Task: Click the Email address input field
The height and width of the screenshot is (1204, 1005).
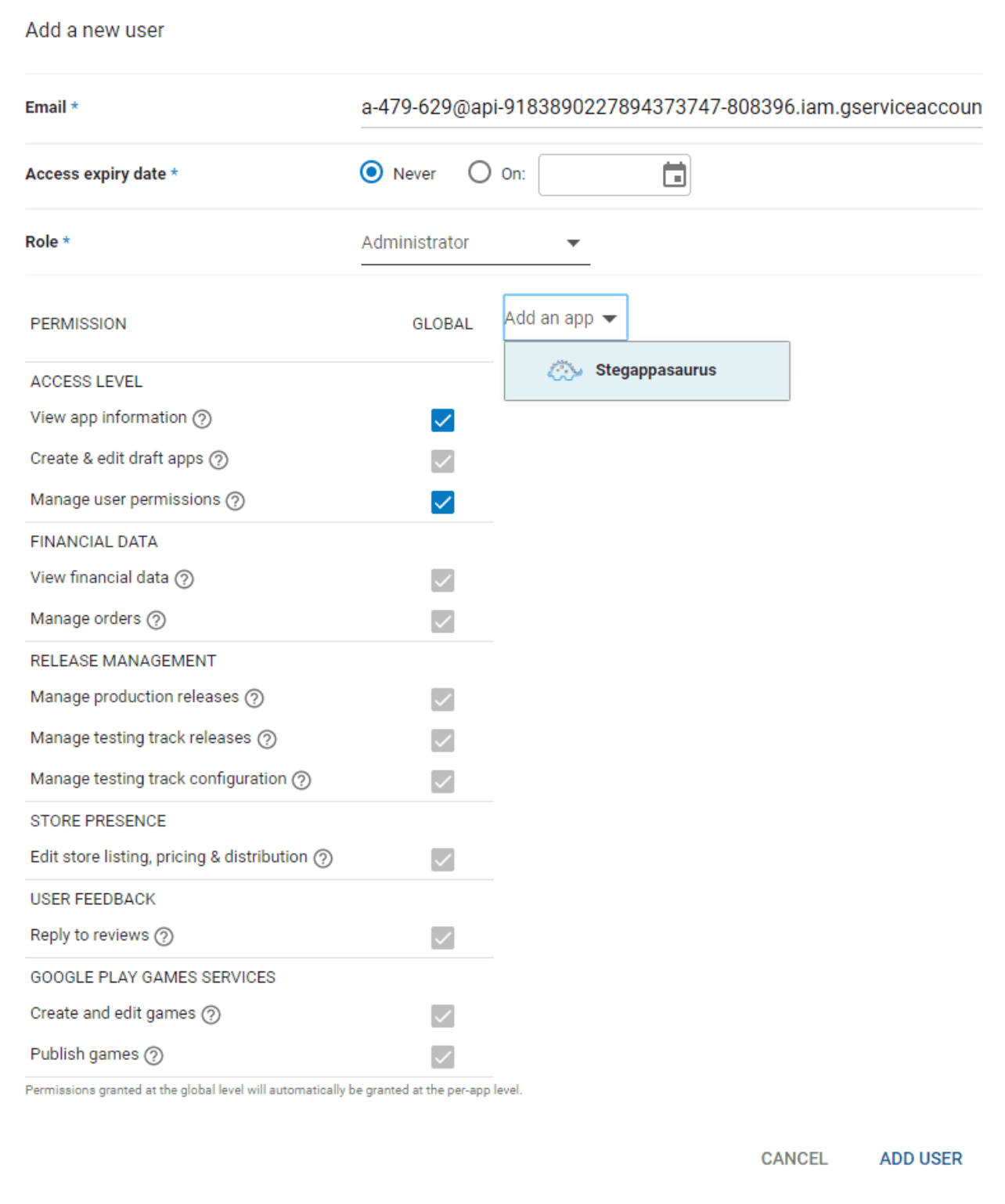Action: pos(671,107)
